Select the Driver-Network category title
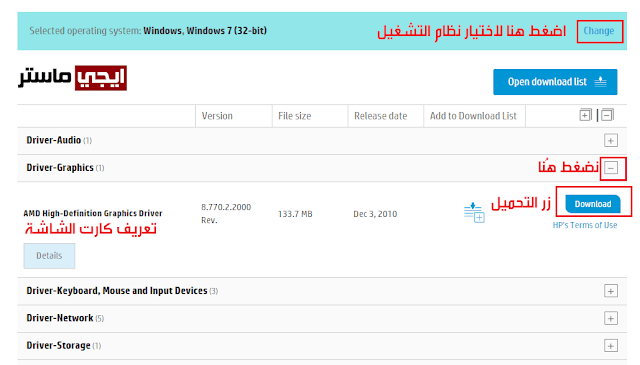Screen dimensions: 640x365 click(x=60, y=318)
